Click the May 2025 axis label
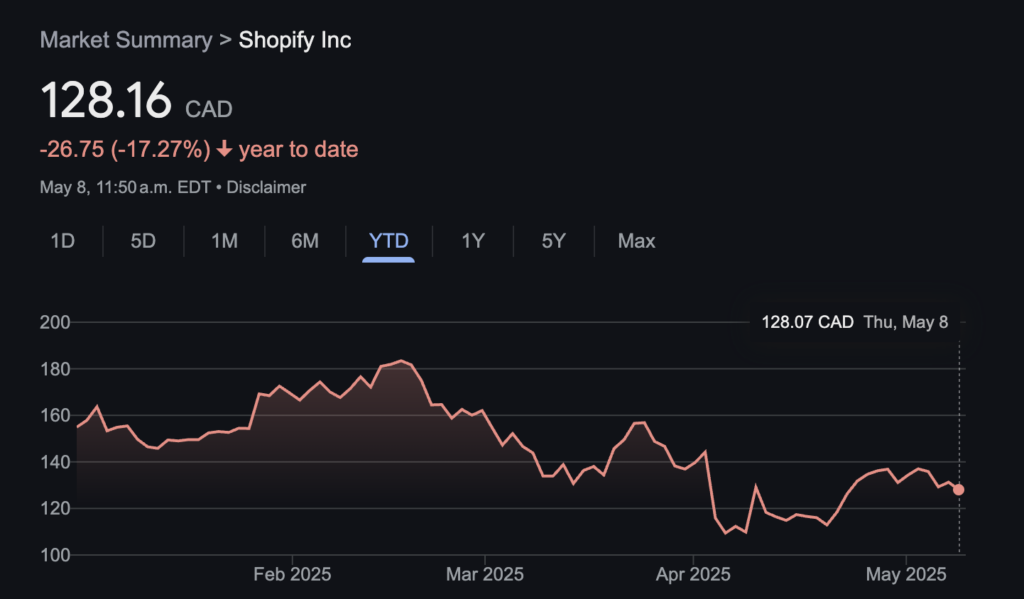Screen dimensions: 1024x599 point(906,574)
